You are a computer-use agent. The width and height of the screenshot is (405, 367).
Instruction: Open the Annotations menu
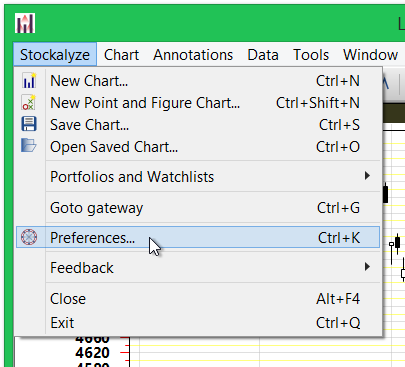(x=193, y=55)
